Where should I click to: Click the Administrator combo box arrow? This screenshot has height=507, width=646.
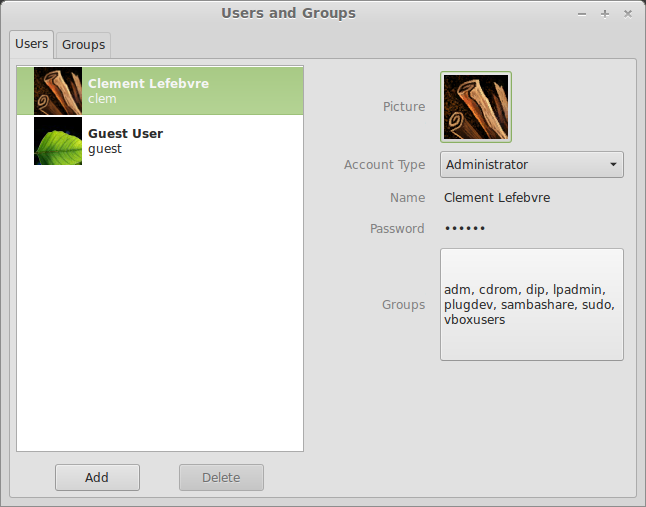[612, 165]
